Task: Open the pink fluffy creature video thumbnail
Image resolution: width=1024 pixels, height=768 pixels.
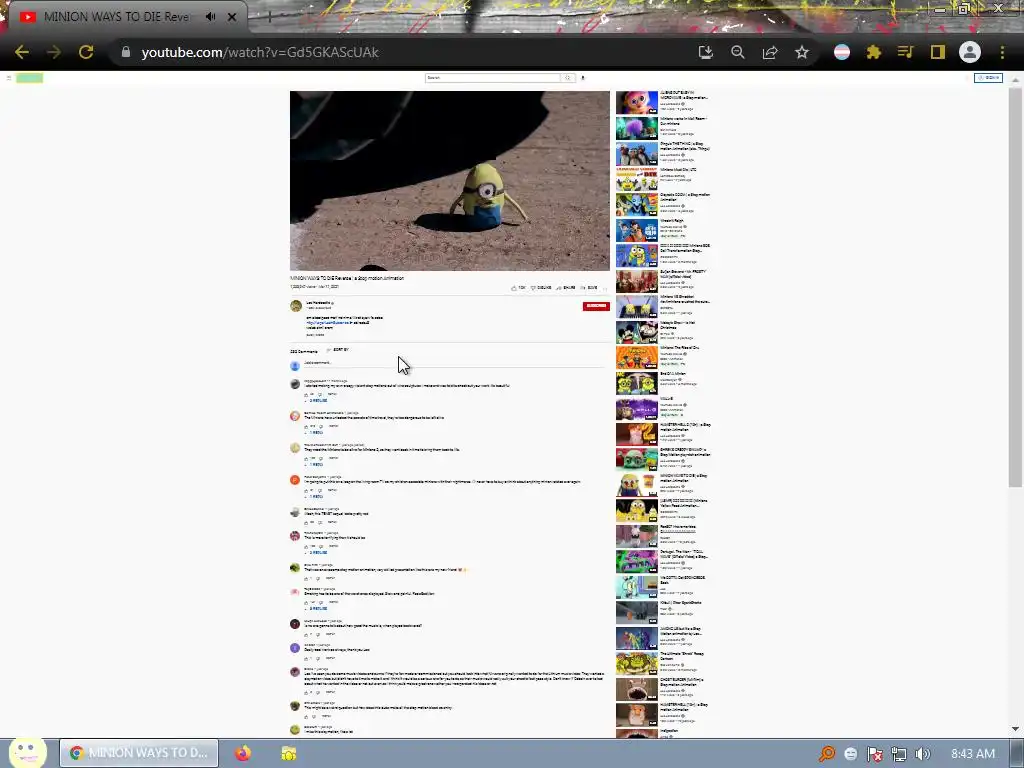Action: 637,103
